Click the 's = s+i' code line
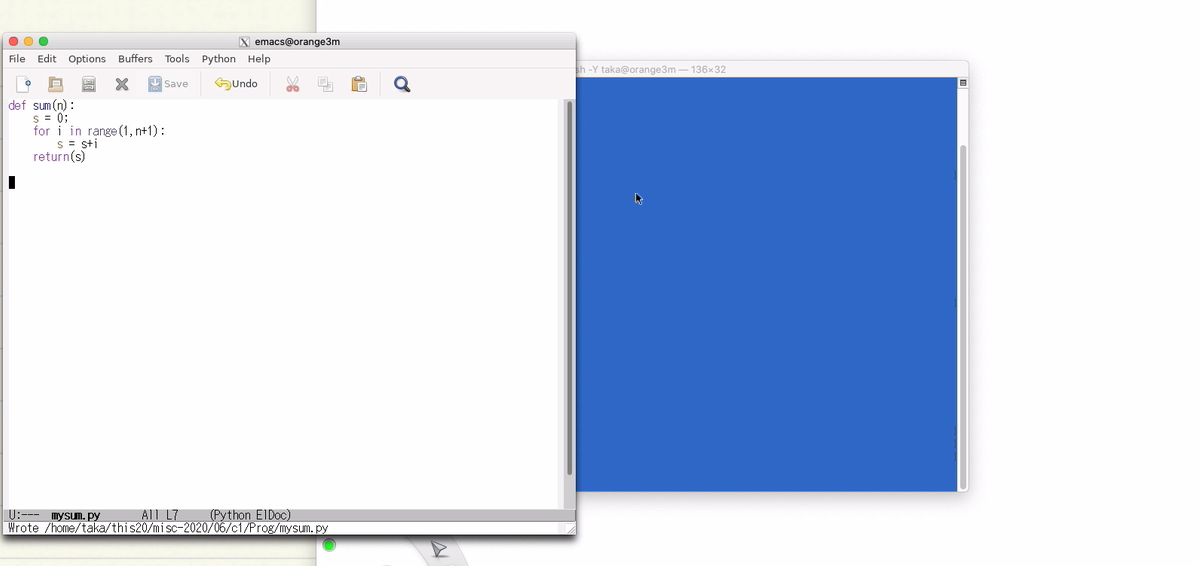Image resolution: width=1199 pixels, height=566 pixels. [77, 144]
